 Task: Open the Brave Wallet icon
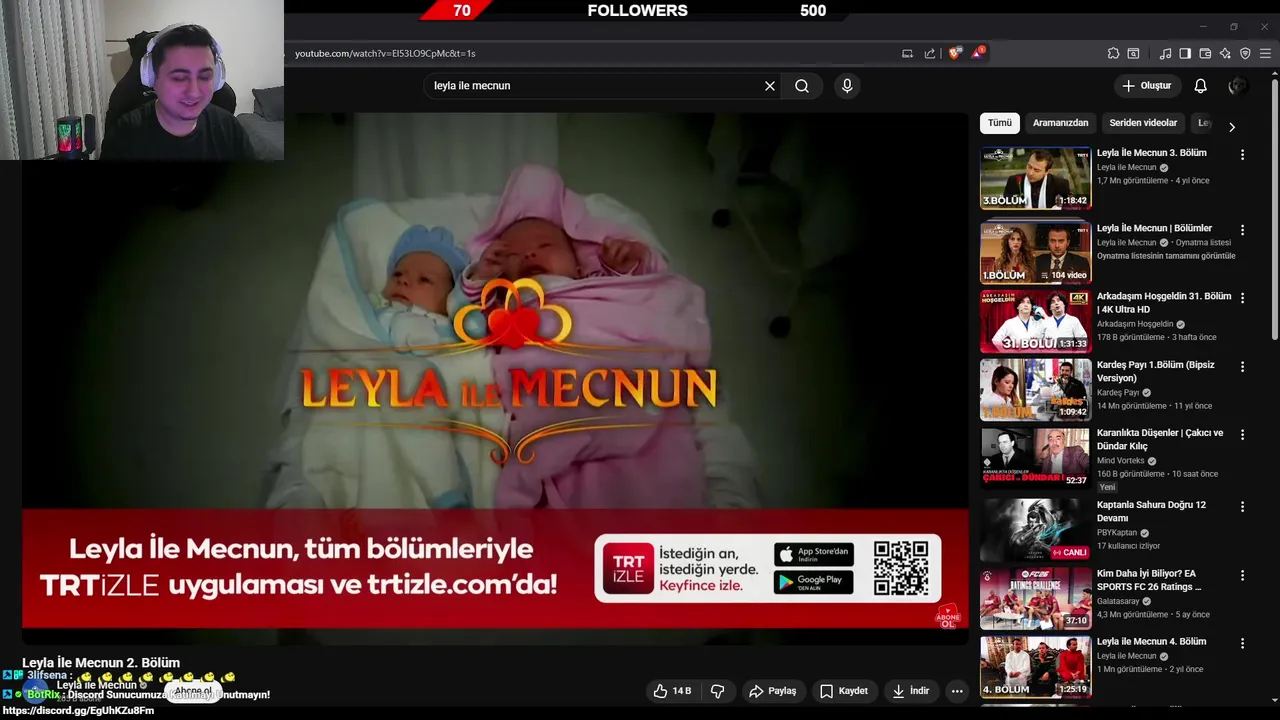pyautogui.click(x=1205, y=53)
